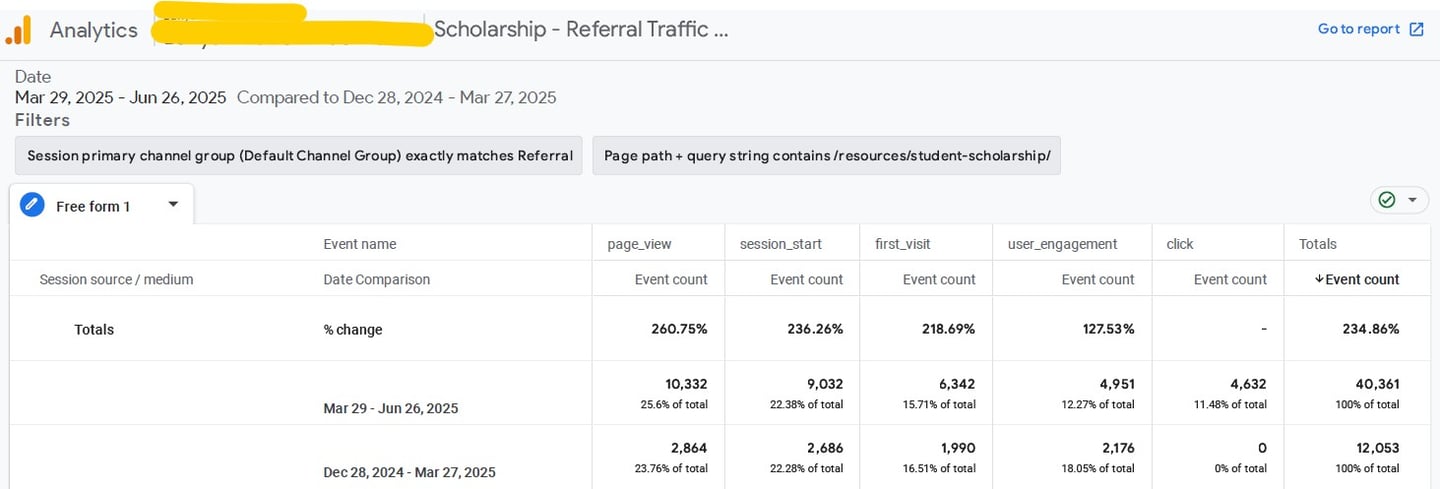Image resolution: width=1440 pixels, height=489 pixels.
Task: Click the Scholarship - Referral Traffic title
Action: point(581,29)
